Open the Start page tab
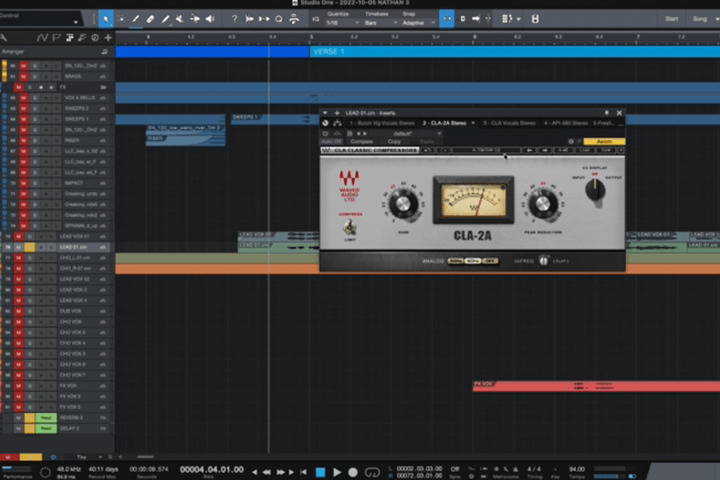This screenshot has height=480, width=720. pos(671,19)
